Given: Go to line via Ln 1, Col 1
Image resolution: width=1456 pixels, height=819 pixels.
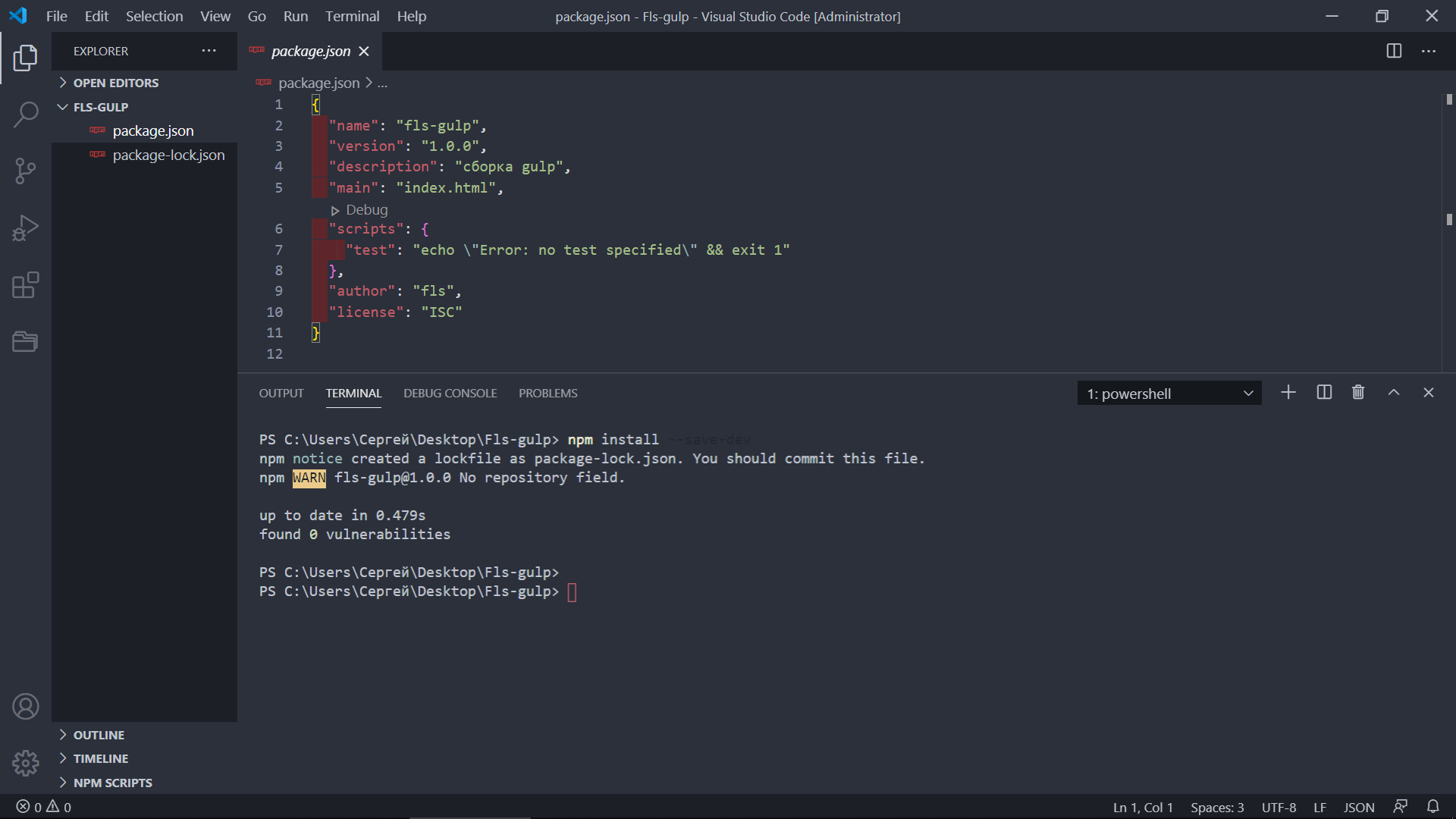Looking at the screenshot, I should [1143, 807].
